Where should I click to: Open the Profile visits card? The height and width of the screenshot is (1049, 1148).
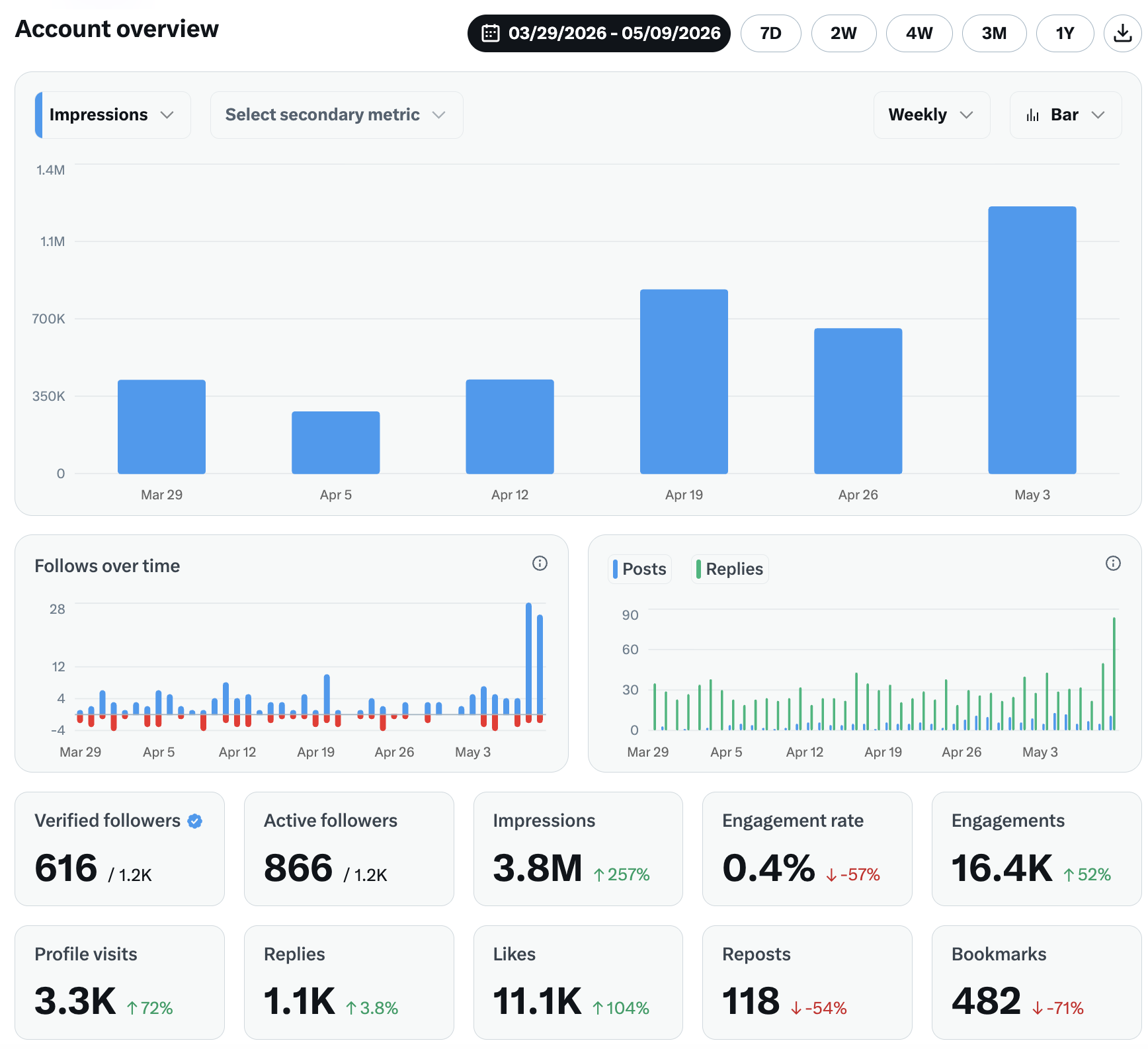point(120,982)
